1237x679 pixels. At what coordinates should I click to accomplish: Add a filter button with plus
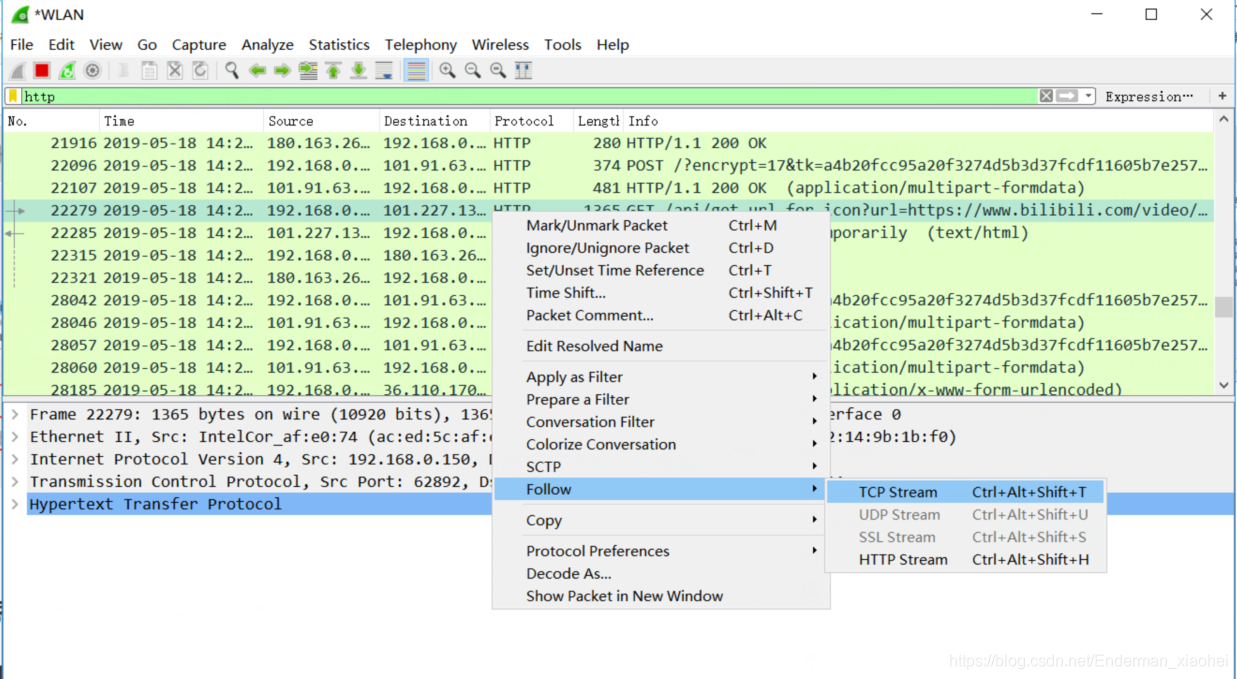point(1222,97)
